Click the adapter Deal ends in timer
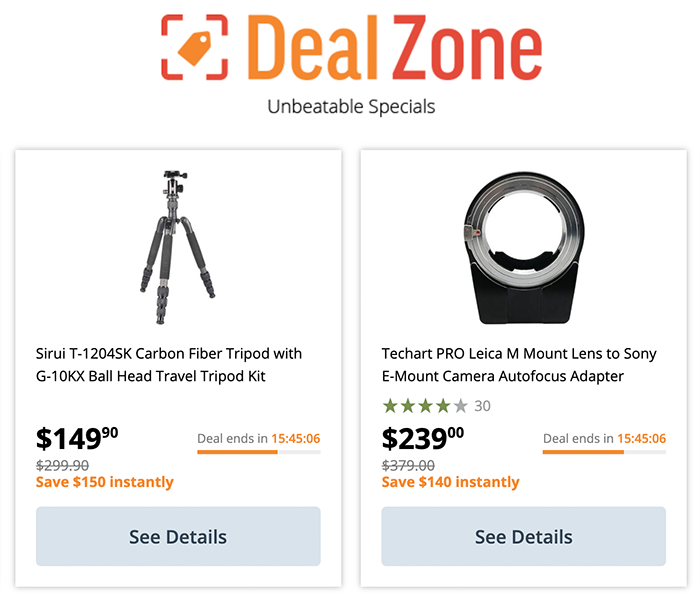The image size is (700, 597). [604, 438]
